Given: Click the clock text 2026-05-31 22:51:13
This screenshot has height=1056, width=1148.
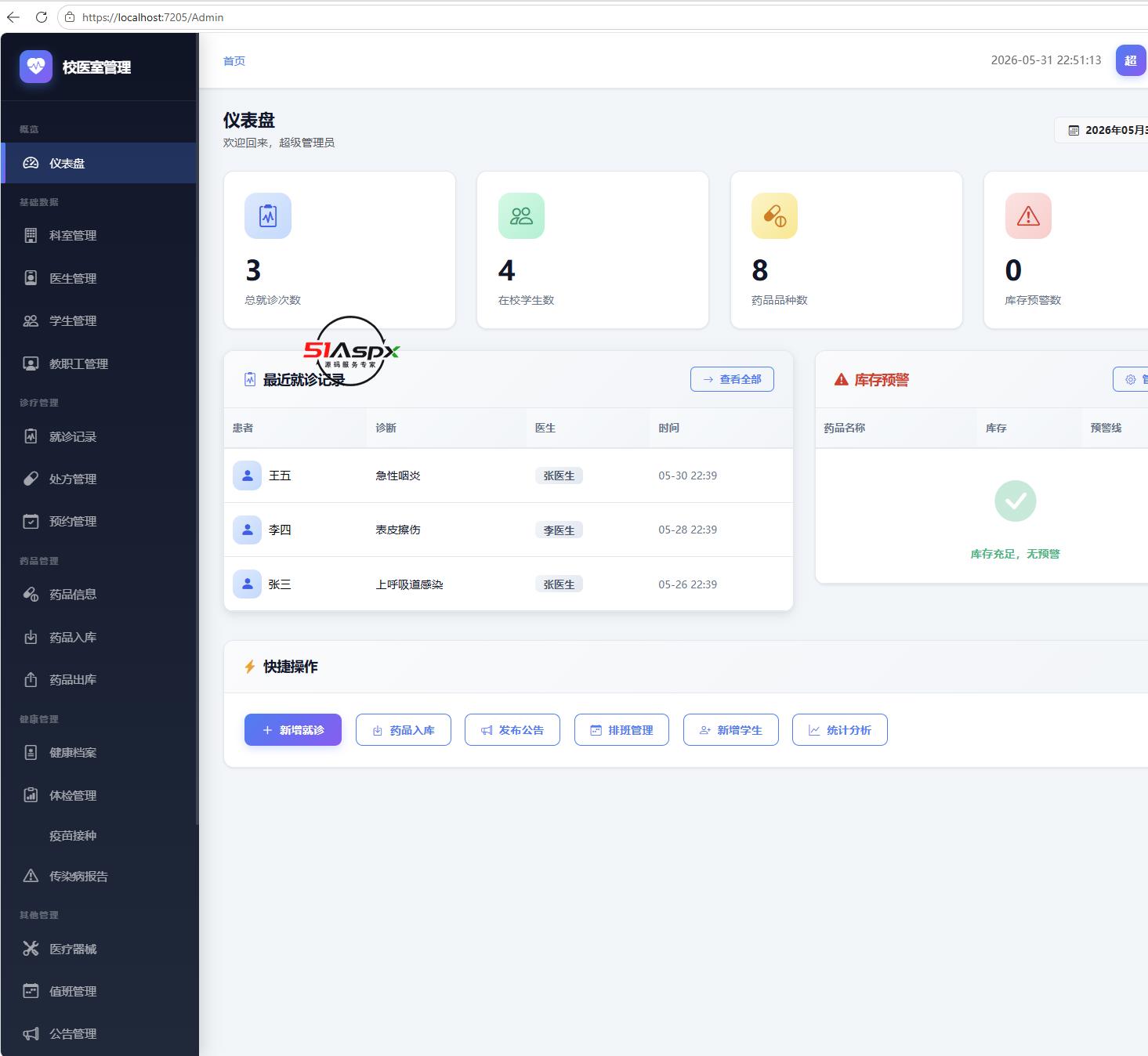Looking at the screenshot, I should click(1046, 60).
